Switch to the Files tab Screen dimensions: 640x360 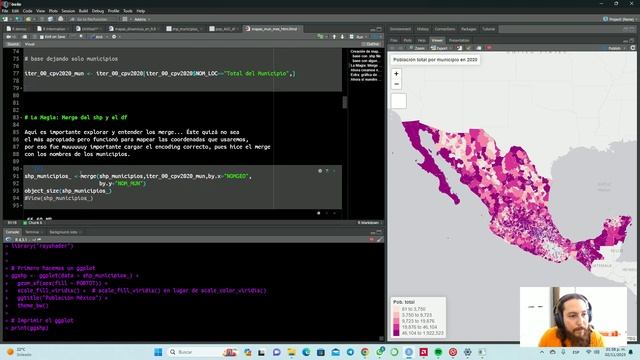pos(394,40)
